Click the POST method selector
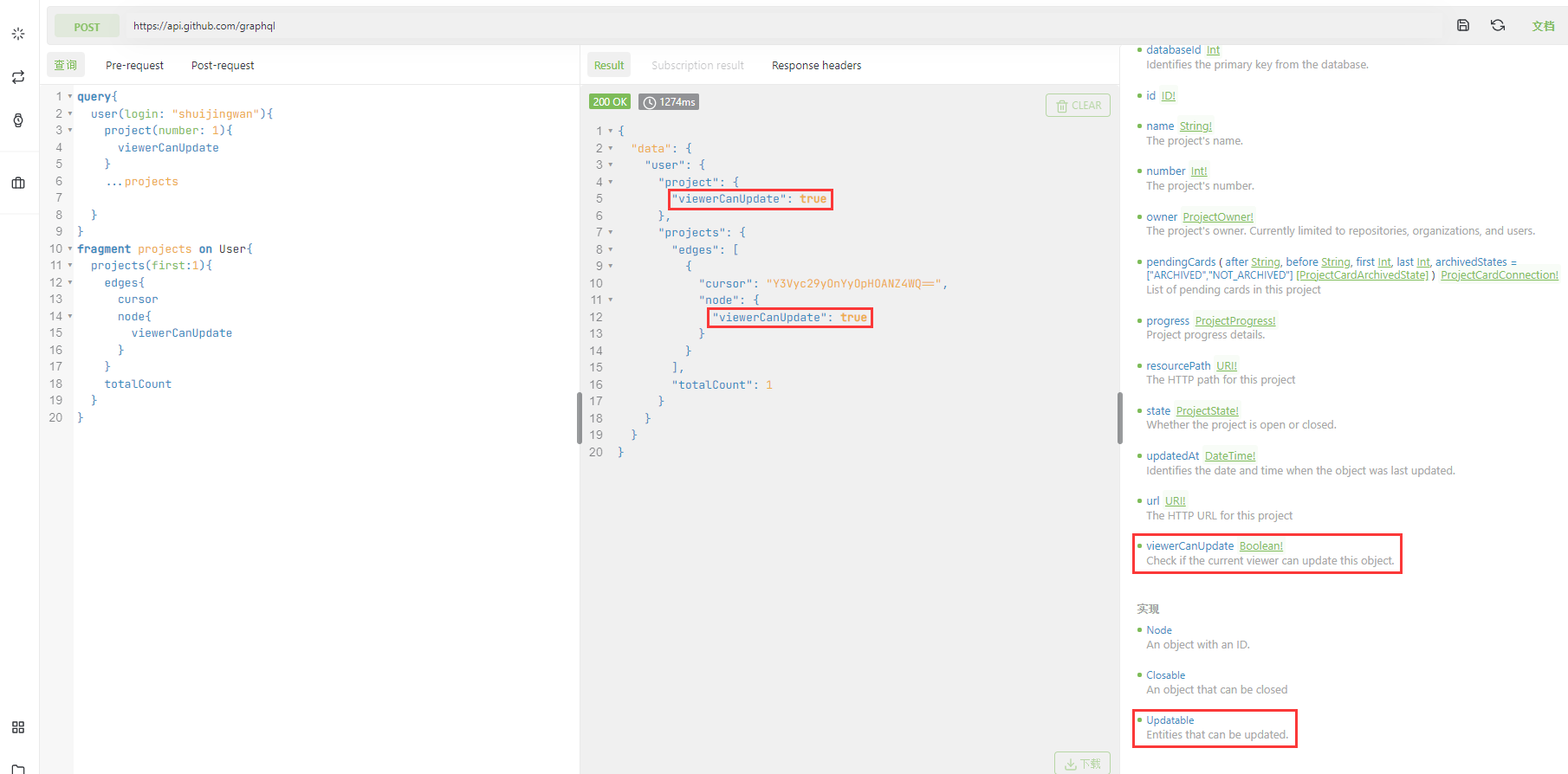Viewport: 1568px width, 774px height. pos(87,27)
